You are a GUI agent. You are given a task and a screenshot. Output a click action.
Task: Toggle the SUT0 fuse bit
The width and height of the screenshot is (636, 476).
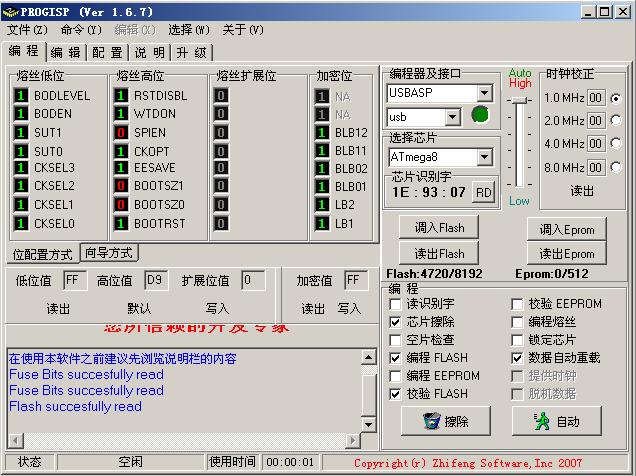[21, 151]
